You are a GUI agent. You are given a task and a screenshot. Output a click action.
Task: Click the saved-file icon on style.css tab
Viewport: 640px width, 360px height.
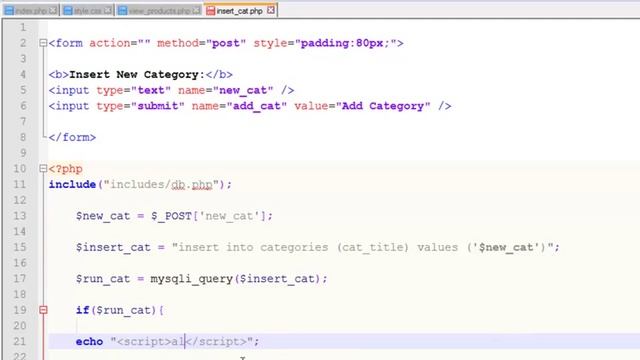[68, 11]
